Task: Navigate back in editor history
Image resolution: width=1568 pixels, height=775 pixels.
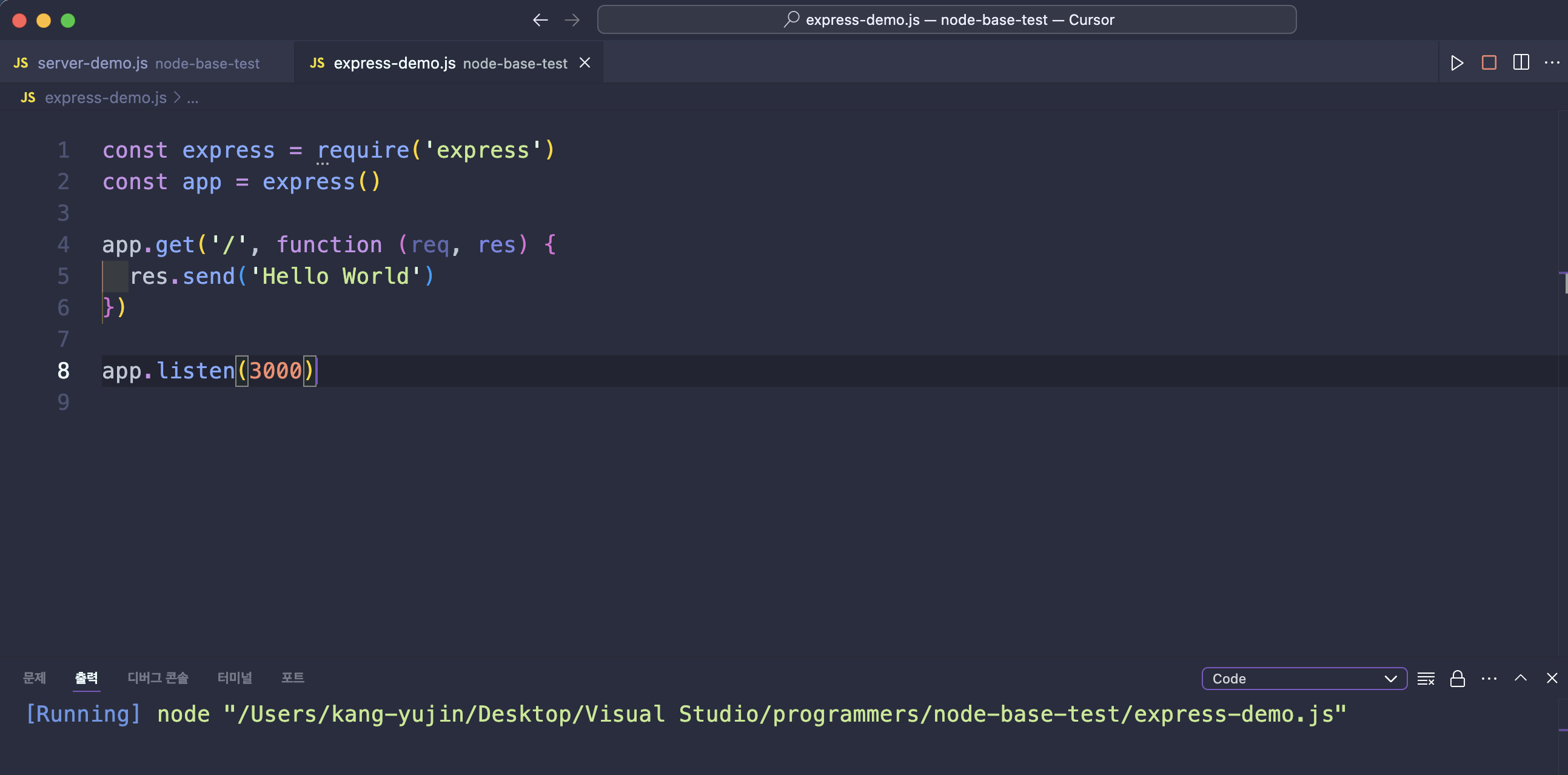Action: coord(539,19)
